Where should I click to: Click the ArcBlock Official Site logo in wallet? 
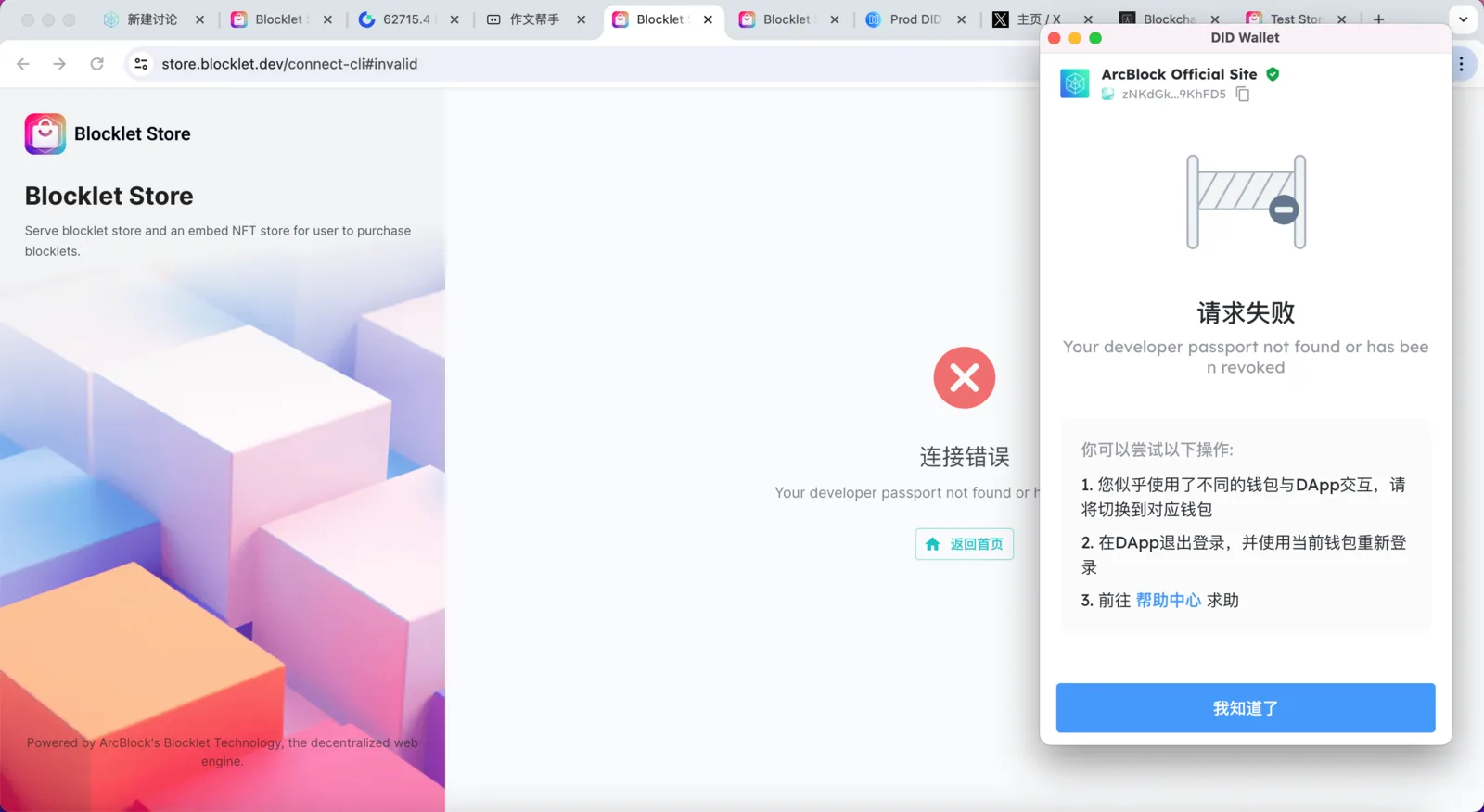[1075, 83]
